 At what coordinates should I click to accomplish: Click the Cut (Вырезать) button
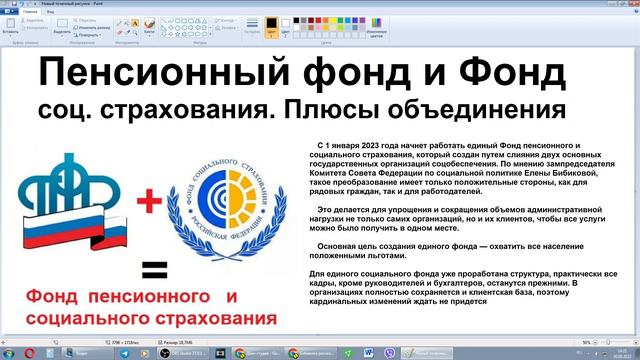point(32,20)
